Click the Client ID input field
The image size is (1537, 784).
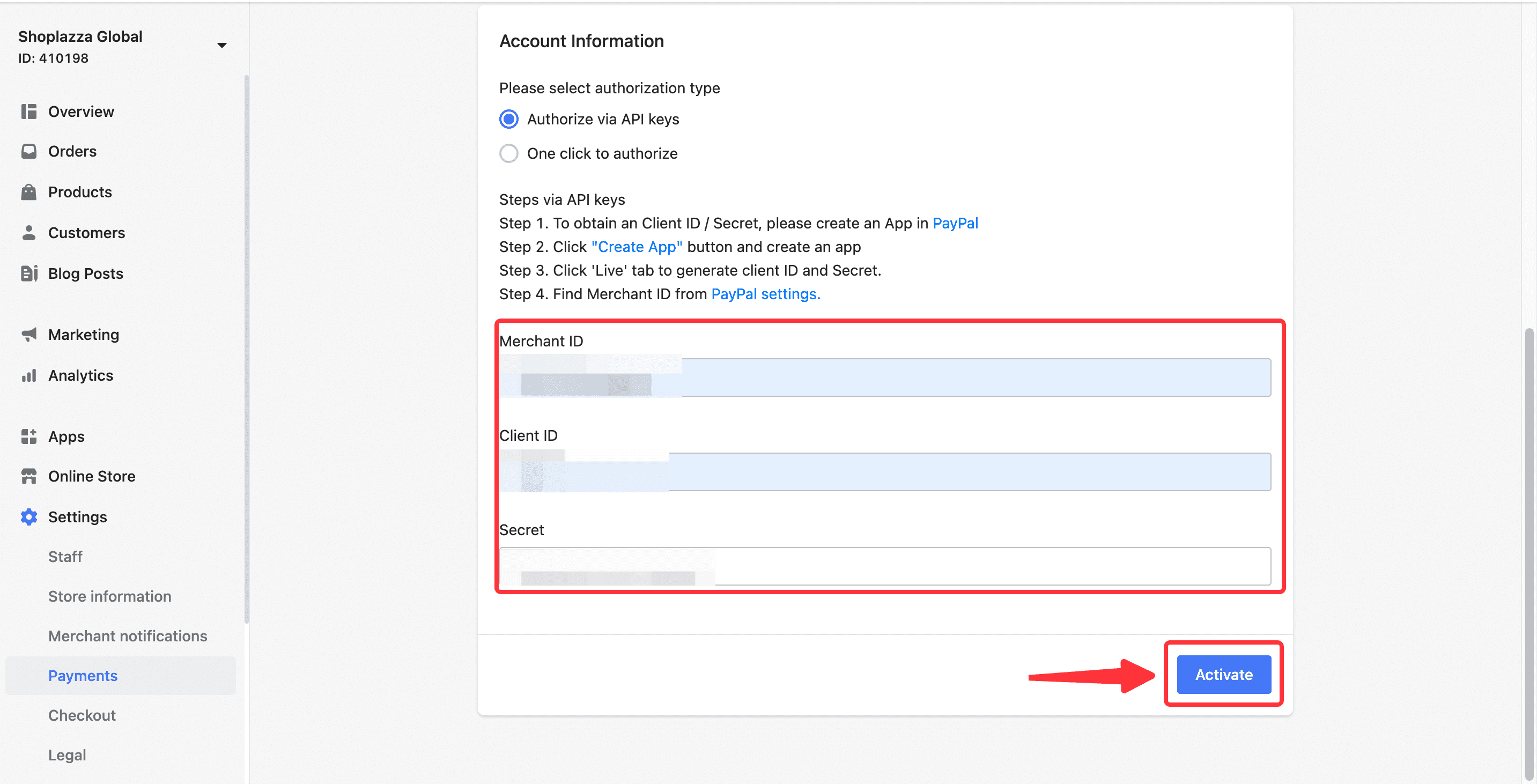[885, 471]
